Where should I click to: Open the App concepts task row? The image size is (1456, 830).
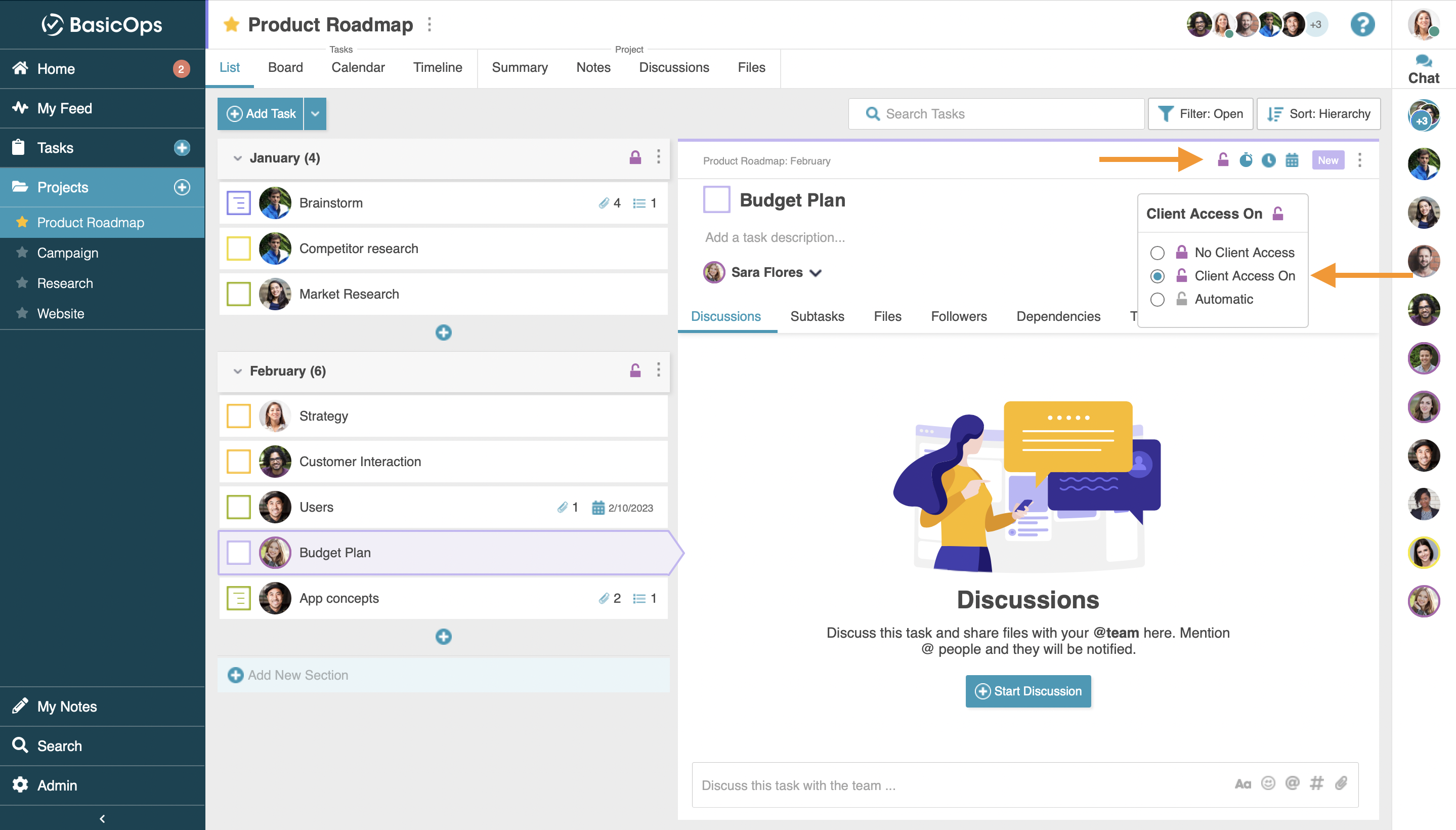pyautogui.click(x=443, y=599)
